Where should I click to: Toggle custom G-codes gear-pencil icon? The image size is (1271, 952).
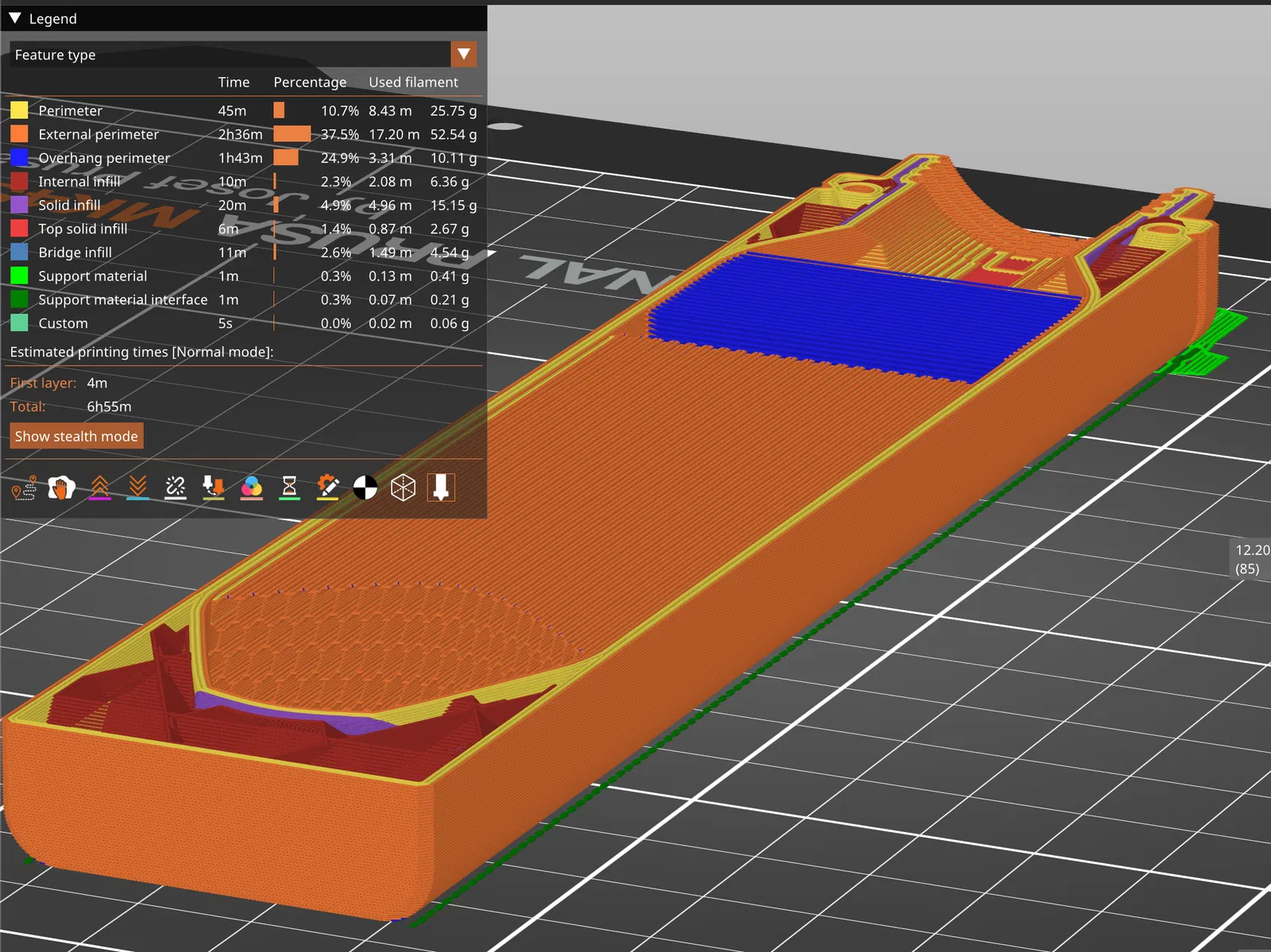(327, 488)
